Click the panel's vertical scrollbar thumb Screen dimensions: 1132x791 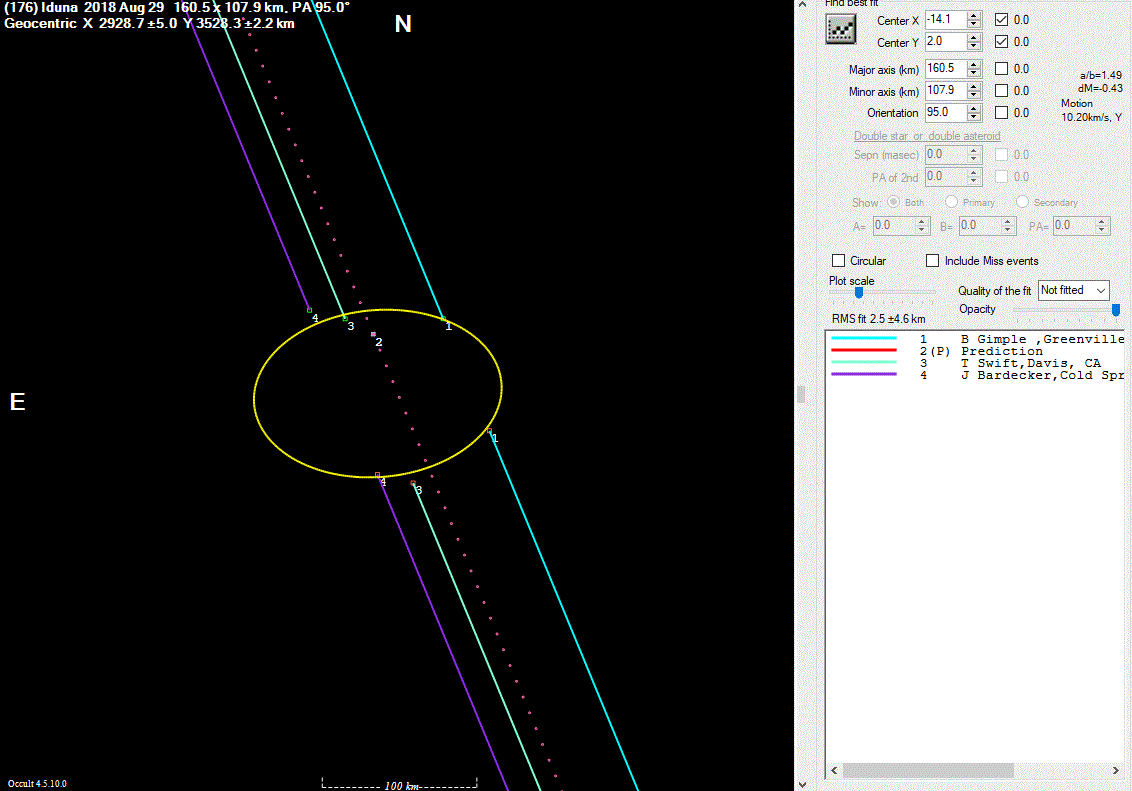(x=801, y=394)
